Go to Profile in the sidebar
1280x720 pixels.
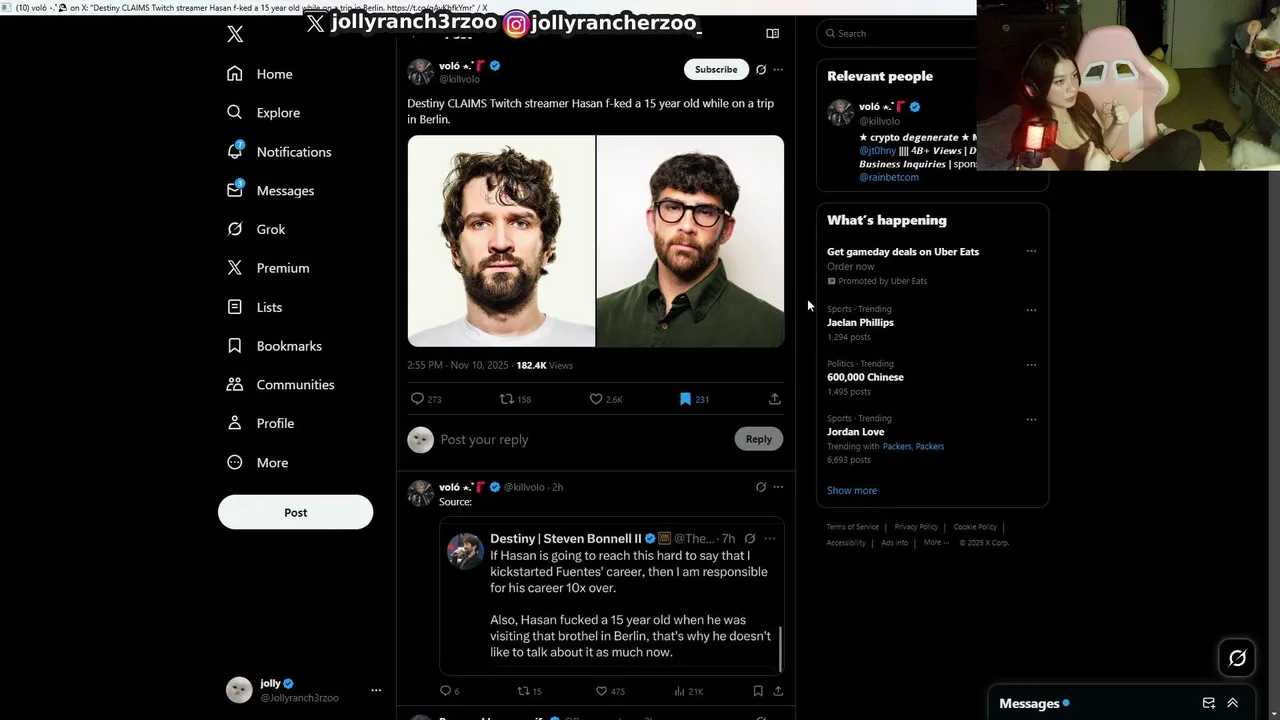(x=260, y=423)
